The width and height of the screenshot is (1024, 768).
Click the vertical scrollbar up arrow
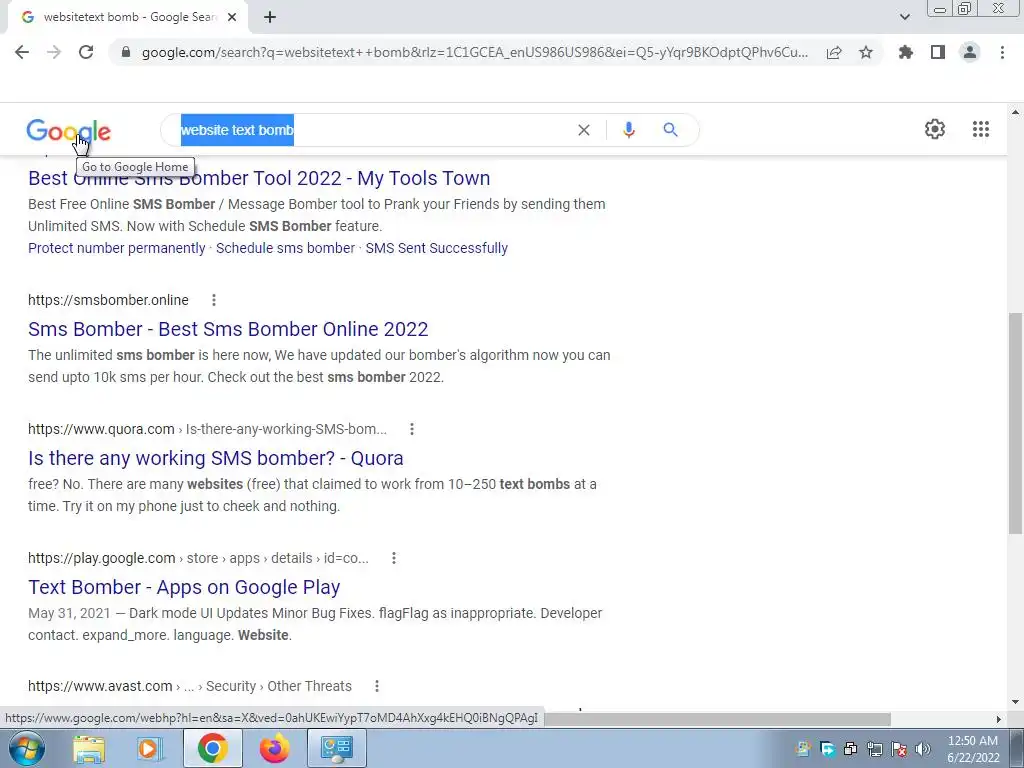pyautogui.click(x=1015, y=112)
